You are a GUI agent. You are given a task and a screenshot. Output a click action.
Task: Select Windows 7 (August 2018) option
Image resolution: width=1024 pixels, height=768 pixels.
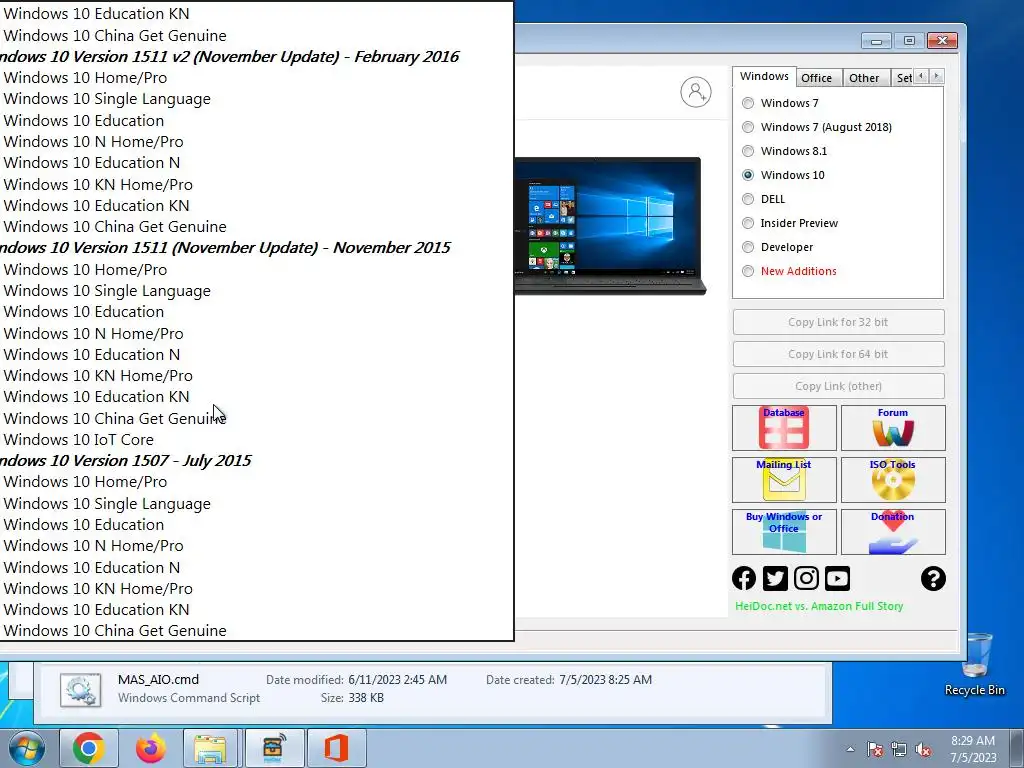tap(748, 127)
